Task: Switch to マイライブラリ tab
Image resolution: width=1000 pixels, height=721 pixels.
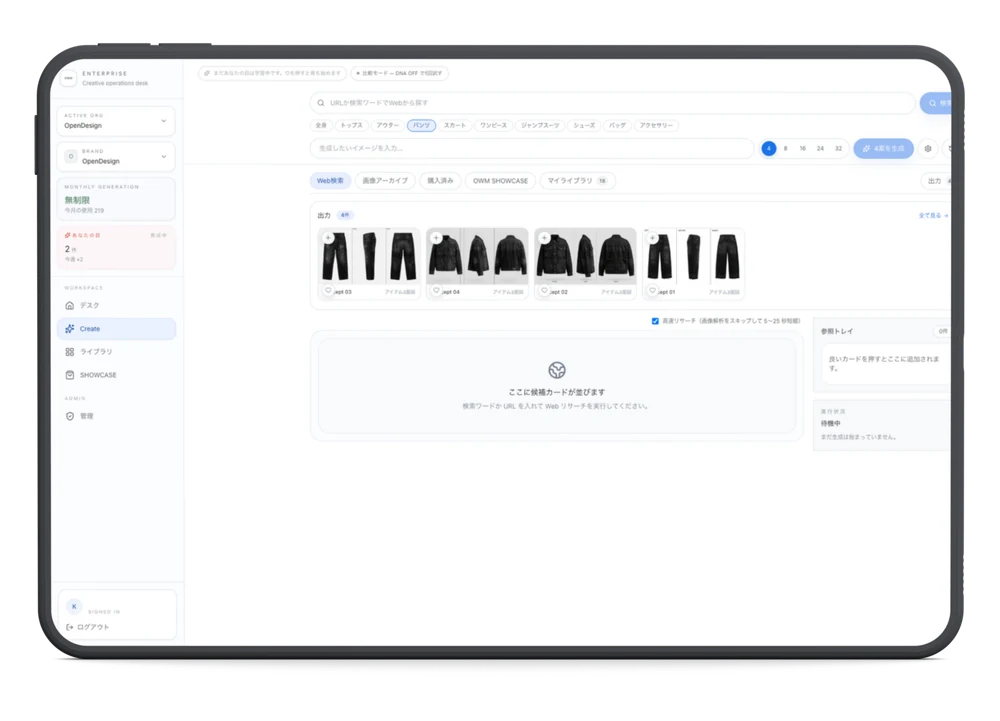Action: (x=577, y=181)
